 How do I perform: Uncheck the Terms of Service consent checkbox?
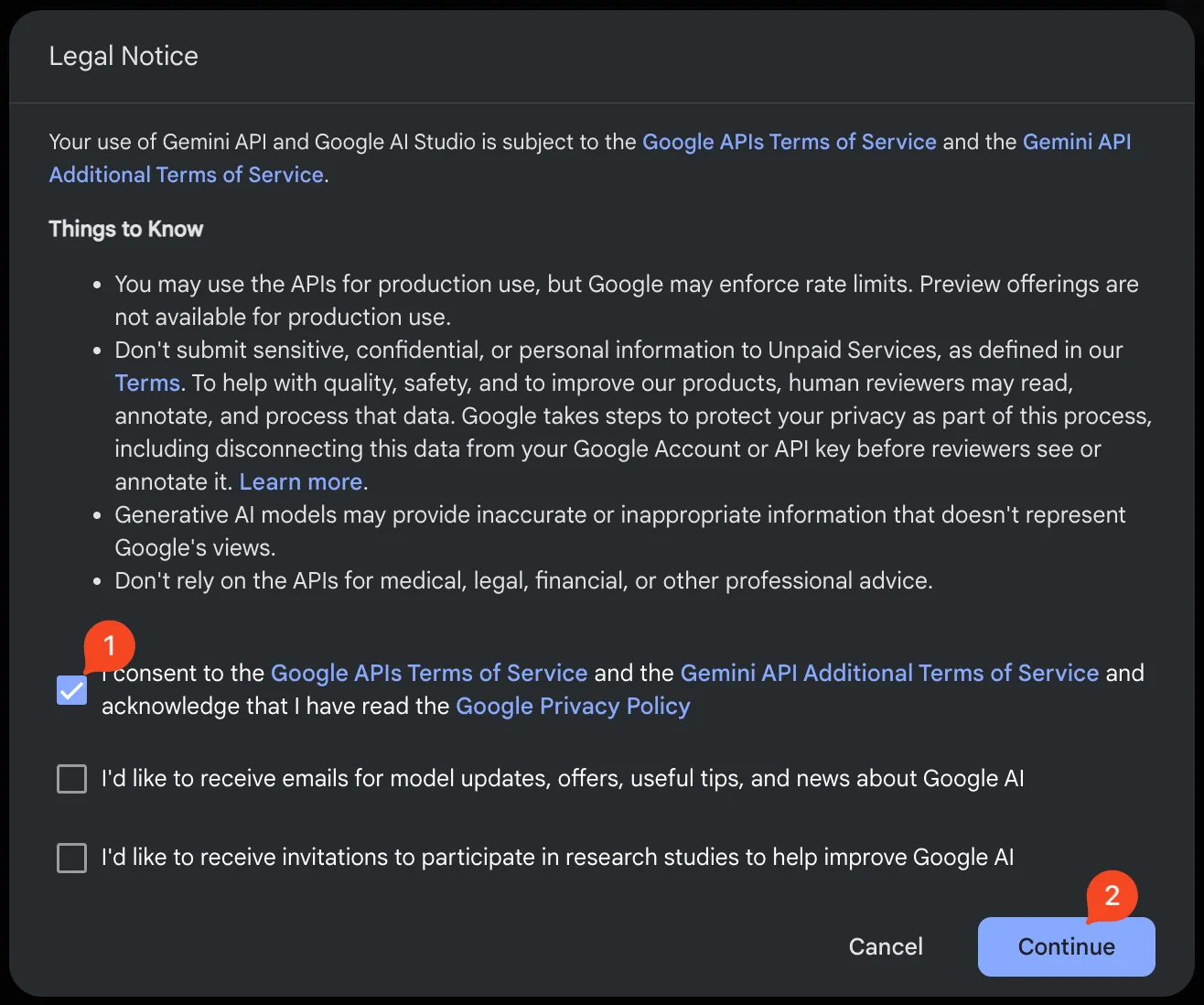click(71, 690)
